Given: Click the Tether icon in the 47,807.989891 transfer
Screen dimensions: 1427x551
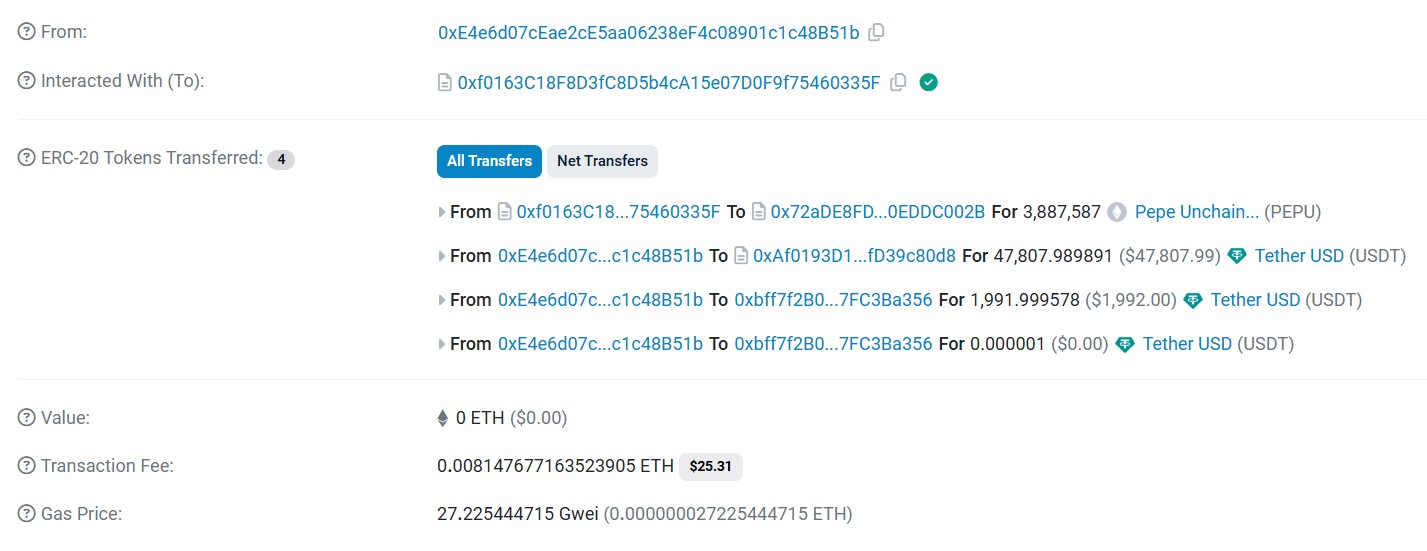Looking at the screenshot, I should tap(1237, 256).
